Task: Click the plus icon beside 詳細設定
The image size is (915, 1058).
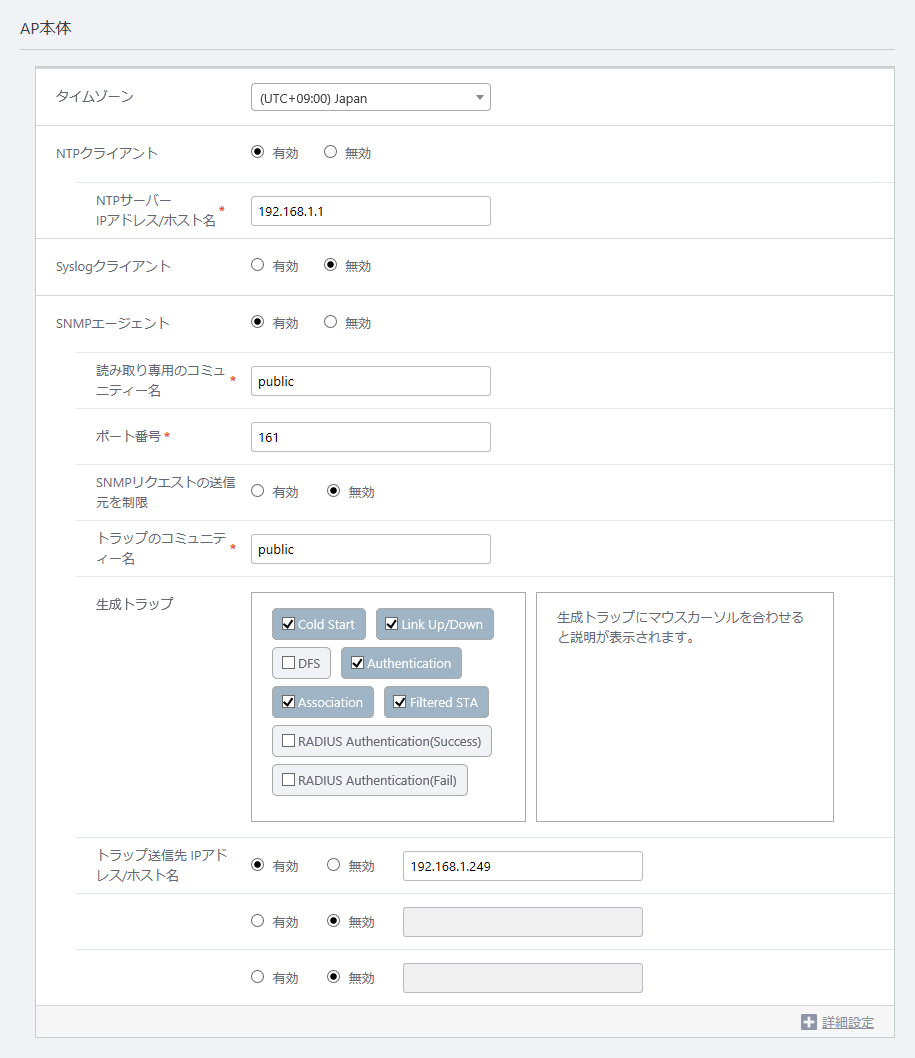Action: [808, 1022]
